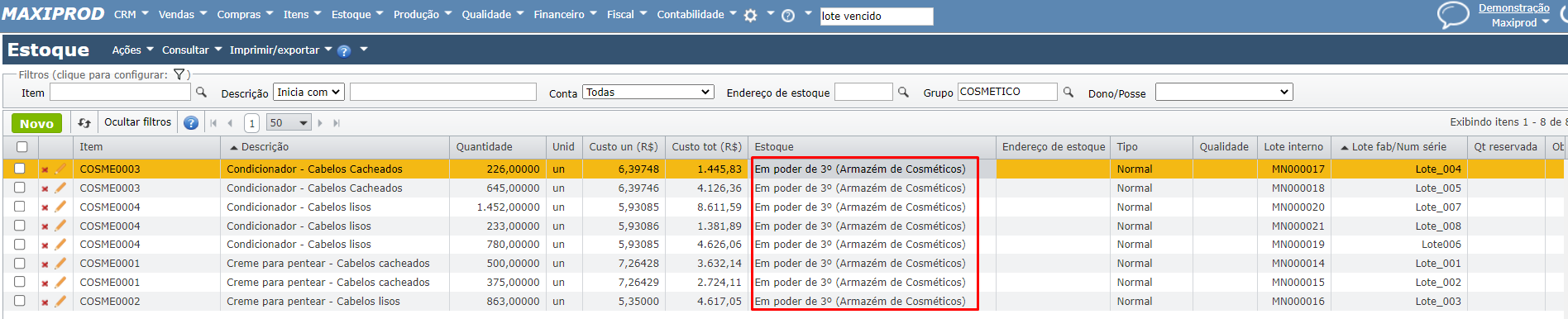Check the box for row Lote_003

pos(20,301)
